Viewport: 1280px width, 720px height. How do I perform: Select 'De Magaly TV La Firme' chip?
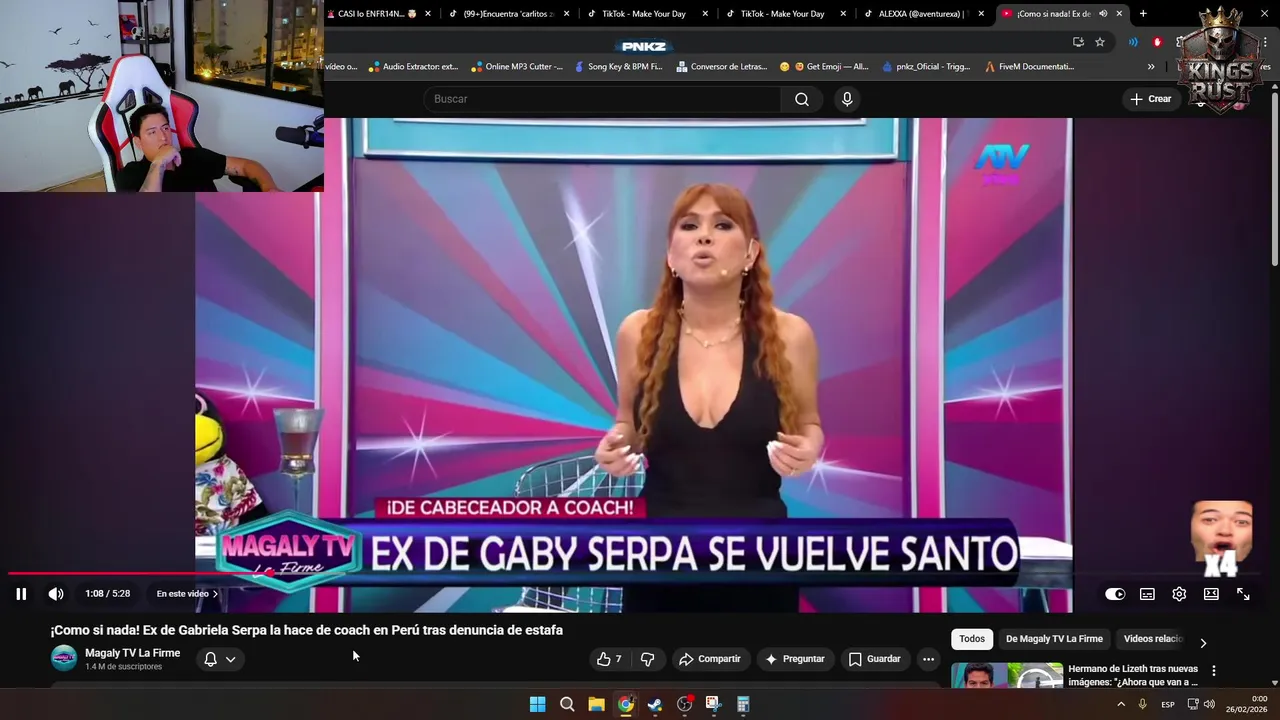pyautogui.click(x=1054, y=639)
